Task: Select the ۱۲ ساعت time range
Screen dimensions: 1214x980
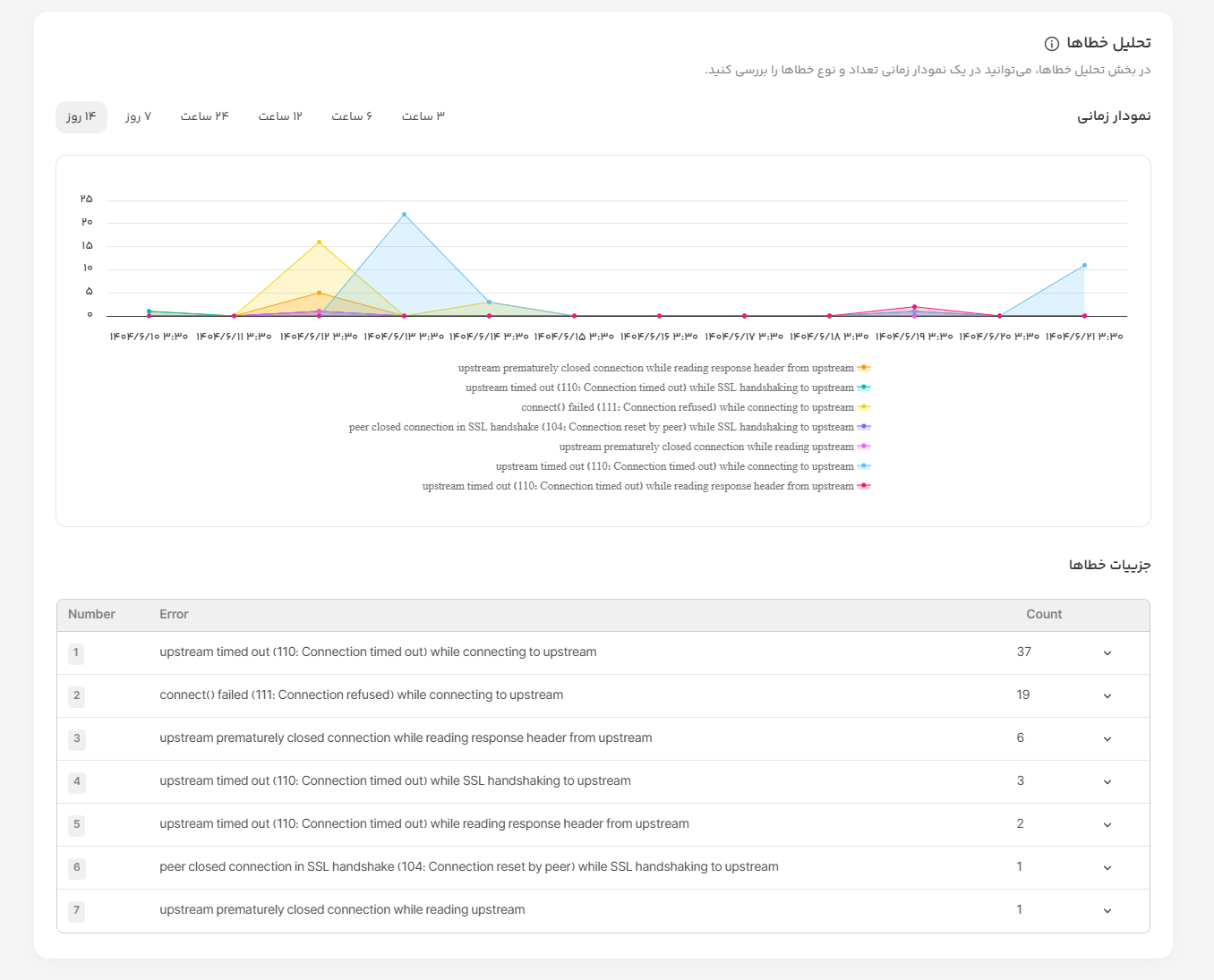Action: 280,117
